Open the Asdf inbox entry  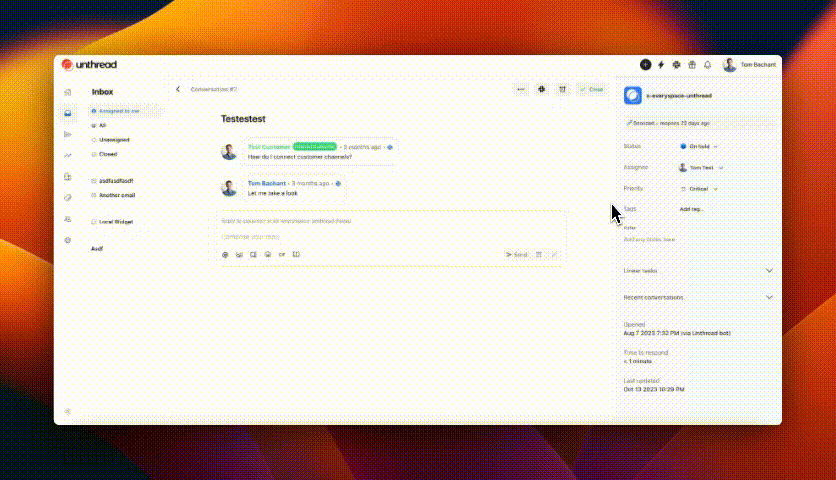[97, 249]
